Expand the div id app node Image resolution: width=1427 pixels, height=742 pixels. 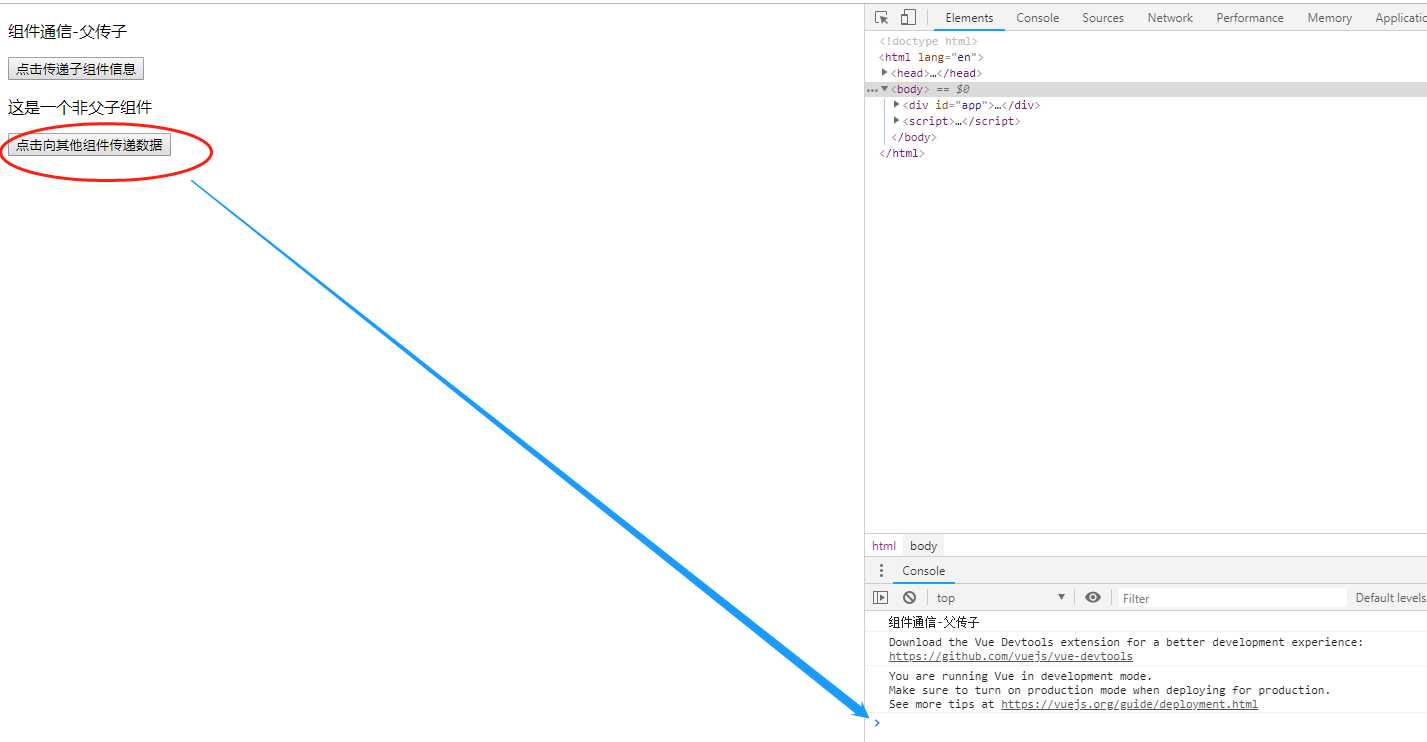(x=897, y=105)
